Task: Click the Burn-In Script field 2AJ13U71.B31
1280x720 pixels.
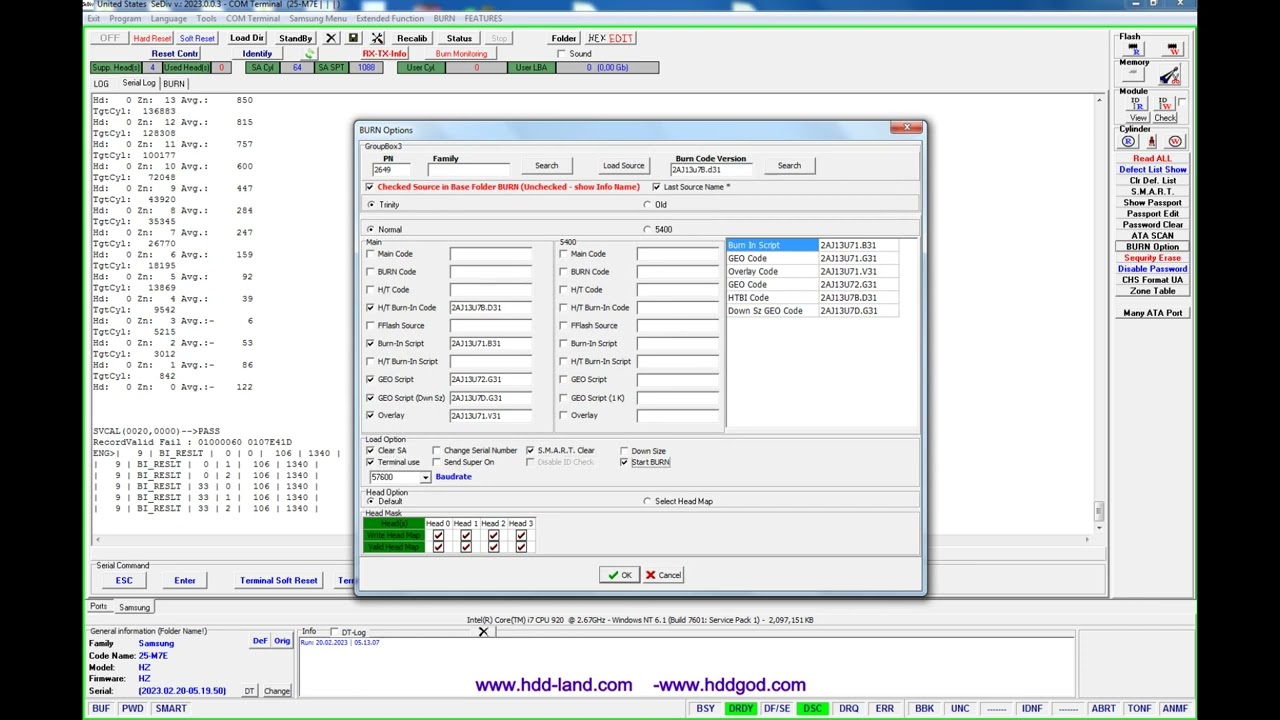Action: pyautogui.click(x=490, y=344)
